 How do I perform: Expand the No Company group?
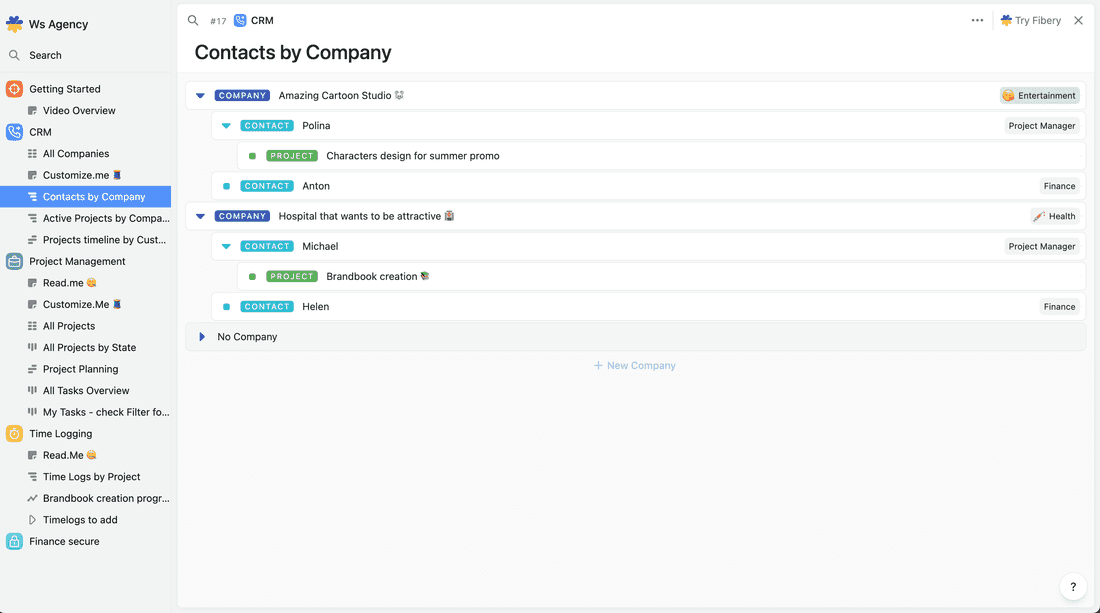click(201, 336)
